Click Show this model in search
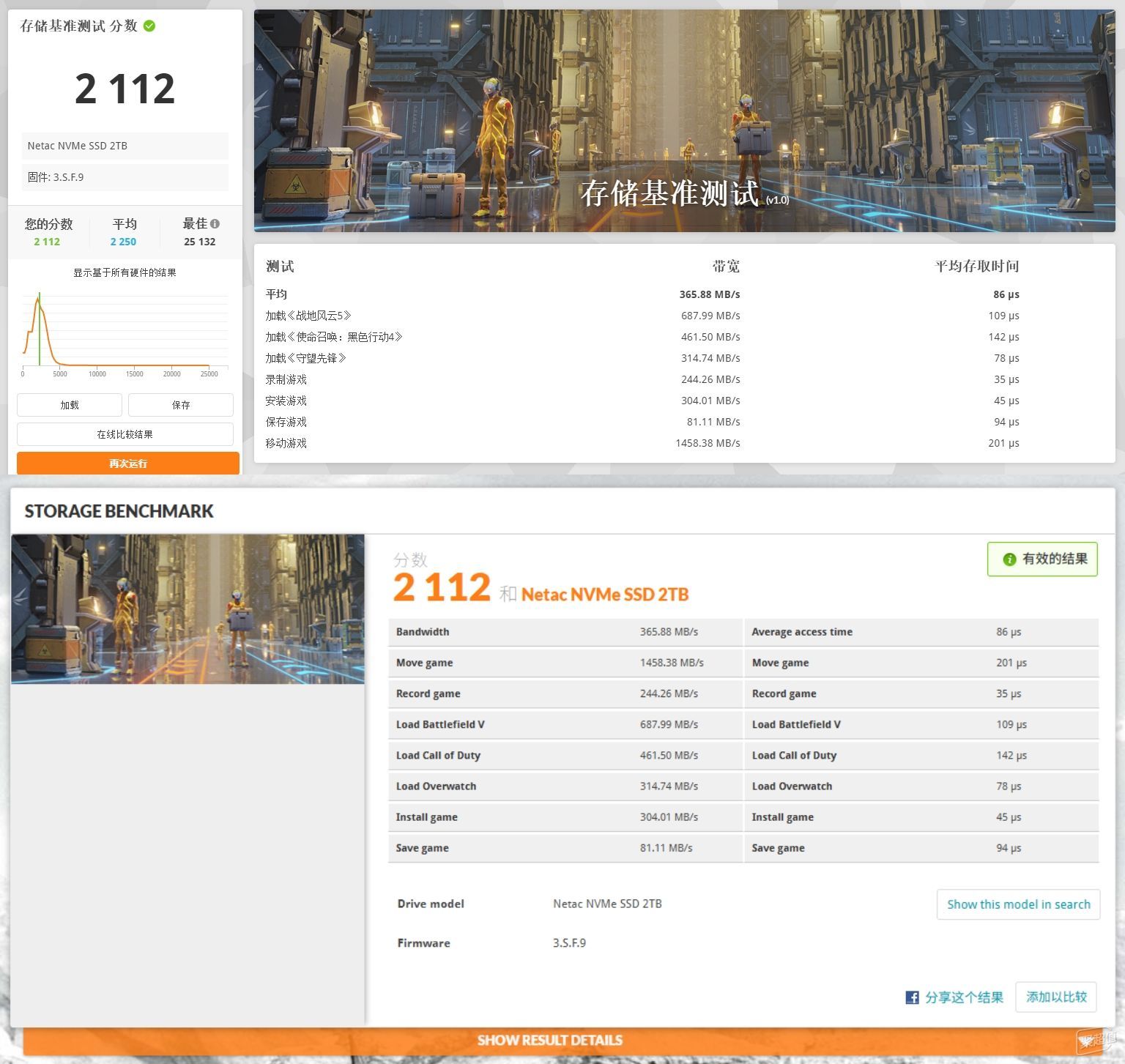1125x1064 pixels. pyautogui.click(x=1018, y=904)
